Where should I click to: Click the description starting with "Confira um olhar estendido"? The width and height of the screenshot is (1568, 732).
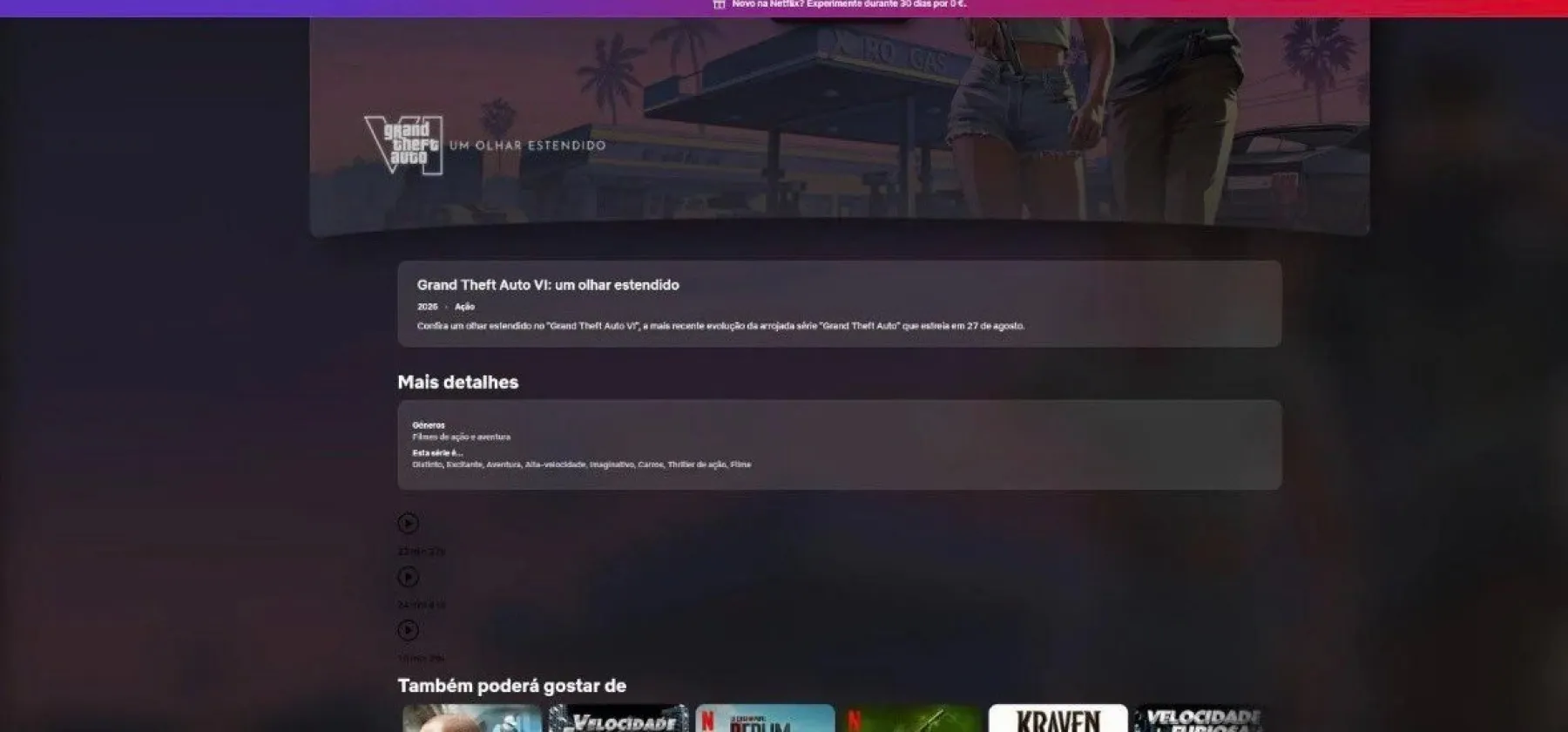point(720,326)
